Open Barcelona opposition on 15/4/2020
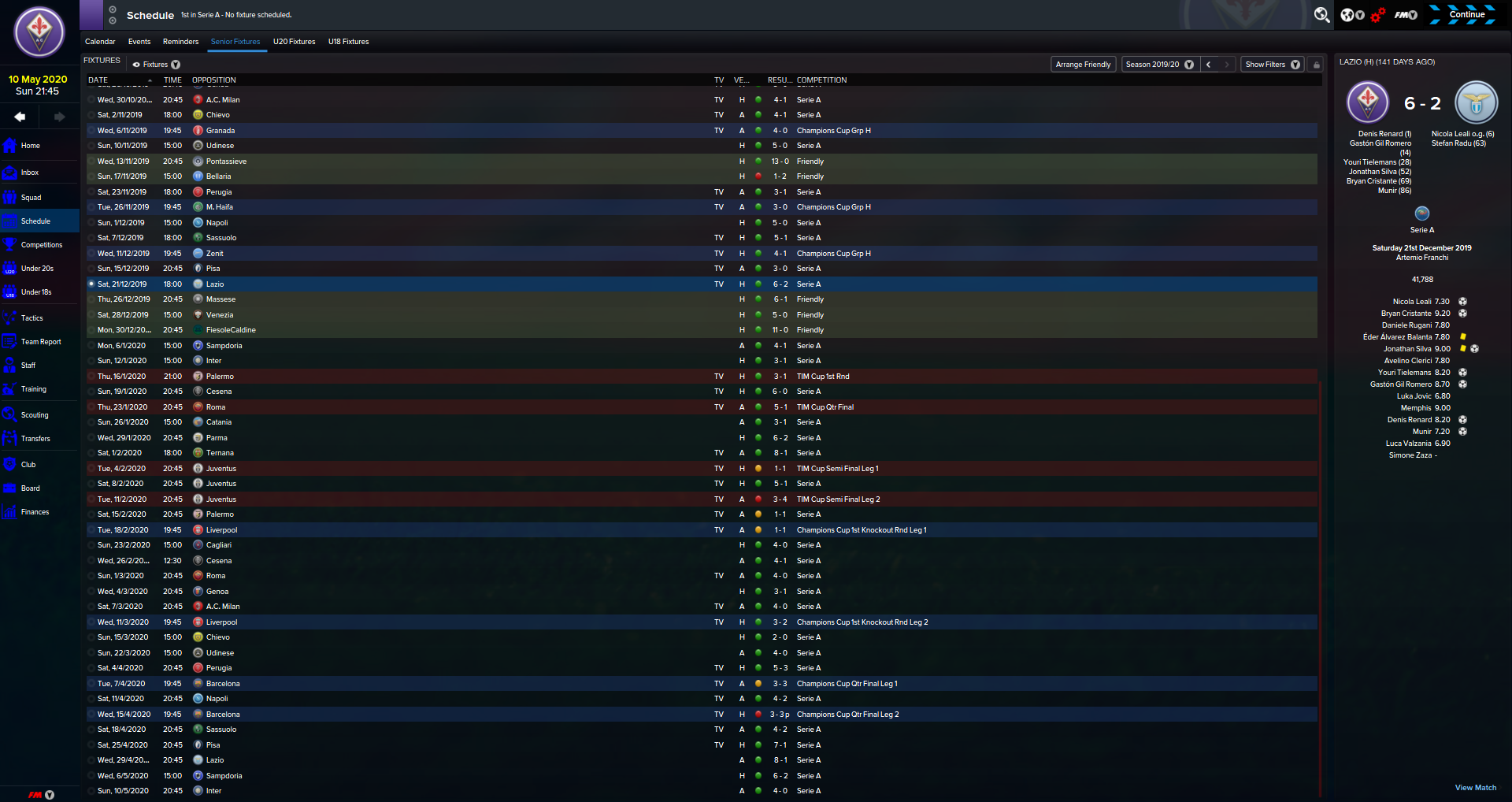The height and width of the screenshot is (802, 1512). click(223, 715)
